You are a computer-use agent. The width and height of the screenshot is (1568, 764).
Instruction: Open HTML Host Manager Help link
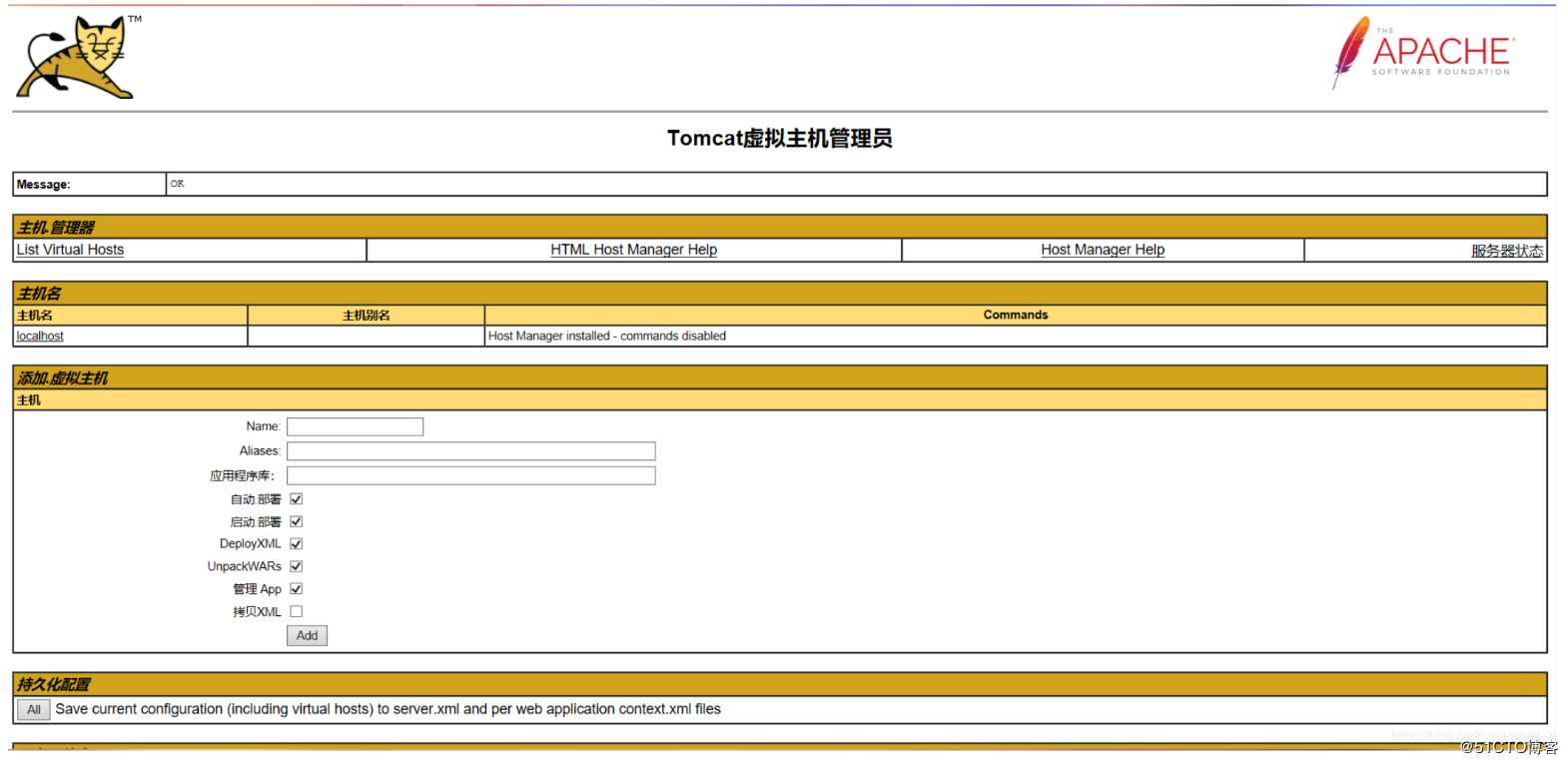point(633,250)
